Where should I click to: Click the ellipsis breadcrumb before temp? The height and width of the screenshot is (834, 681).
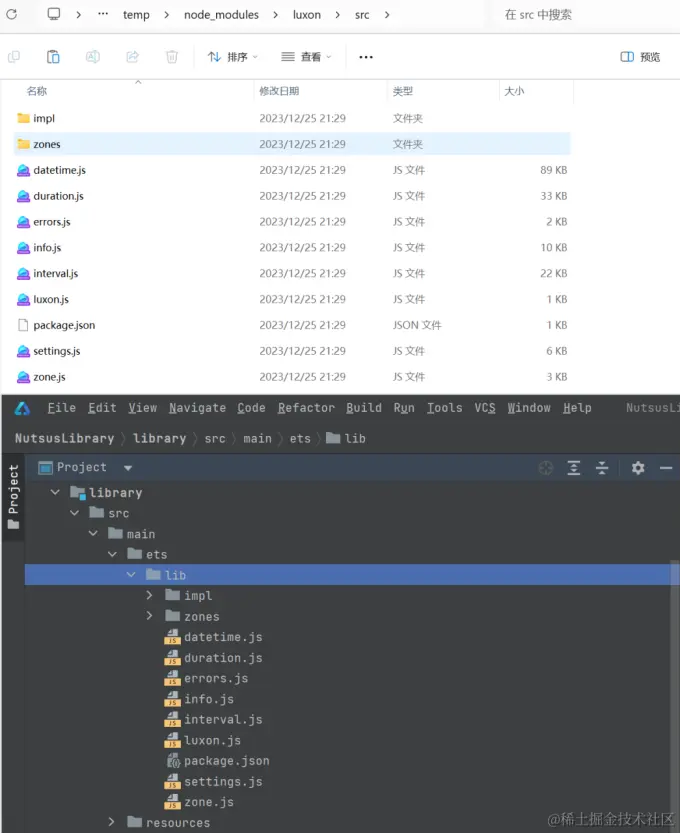103,14
